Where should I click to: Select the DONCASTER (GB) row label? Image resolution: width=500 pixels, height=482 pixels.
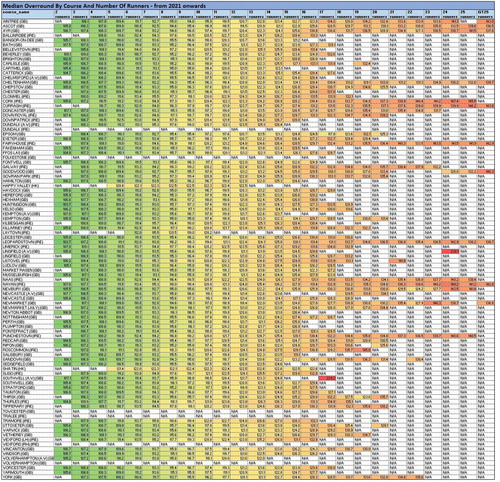pos(17,110)
